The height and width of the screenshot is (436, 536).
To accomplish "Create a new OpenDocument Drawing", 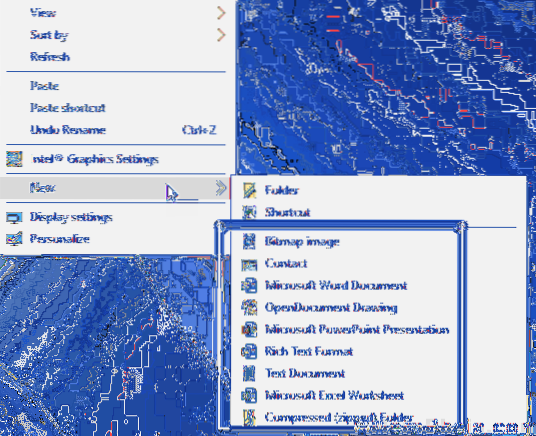I will (x=331, y=307).
